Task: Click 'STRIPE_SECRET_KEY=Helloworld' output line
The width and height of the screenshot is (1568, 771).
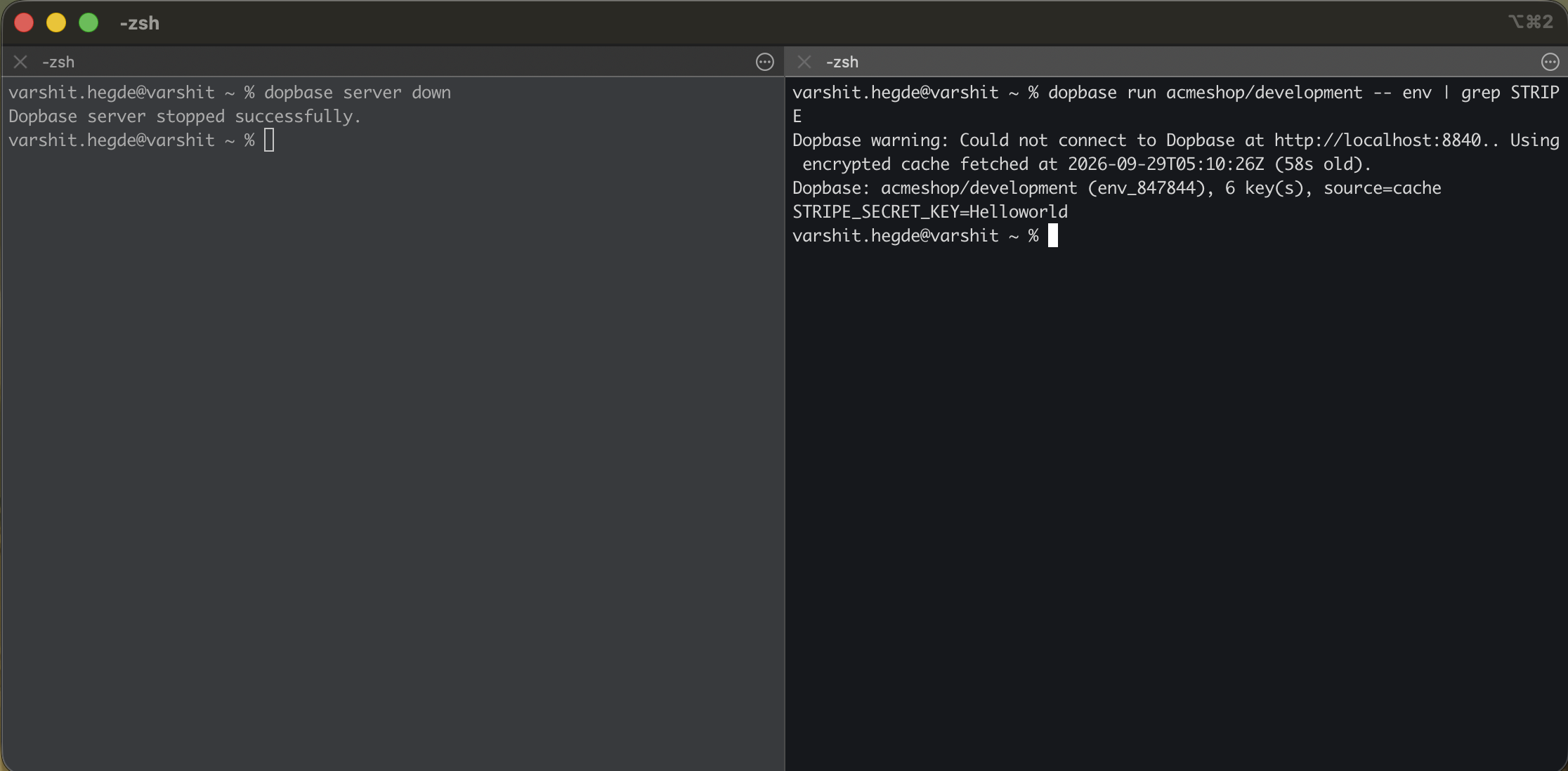Action: click(x=930, y=212)
